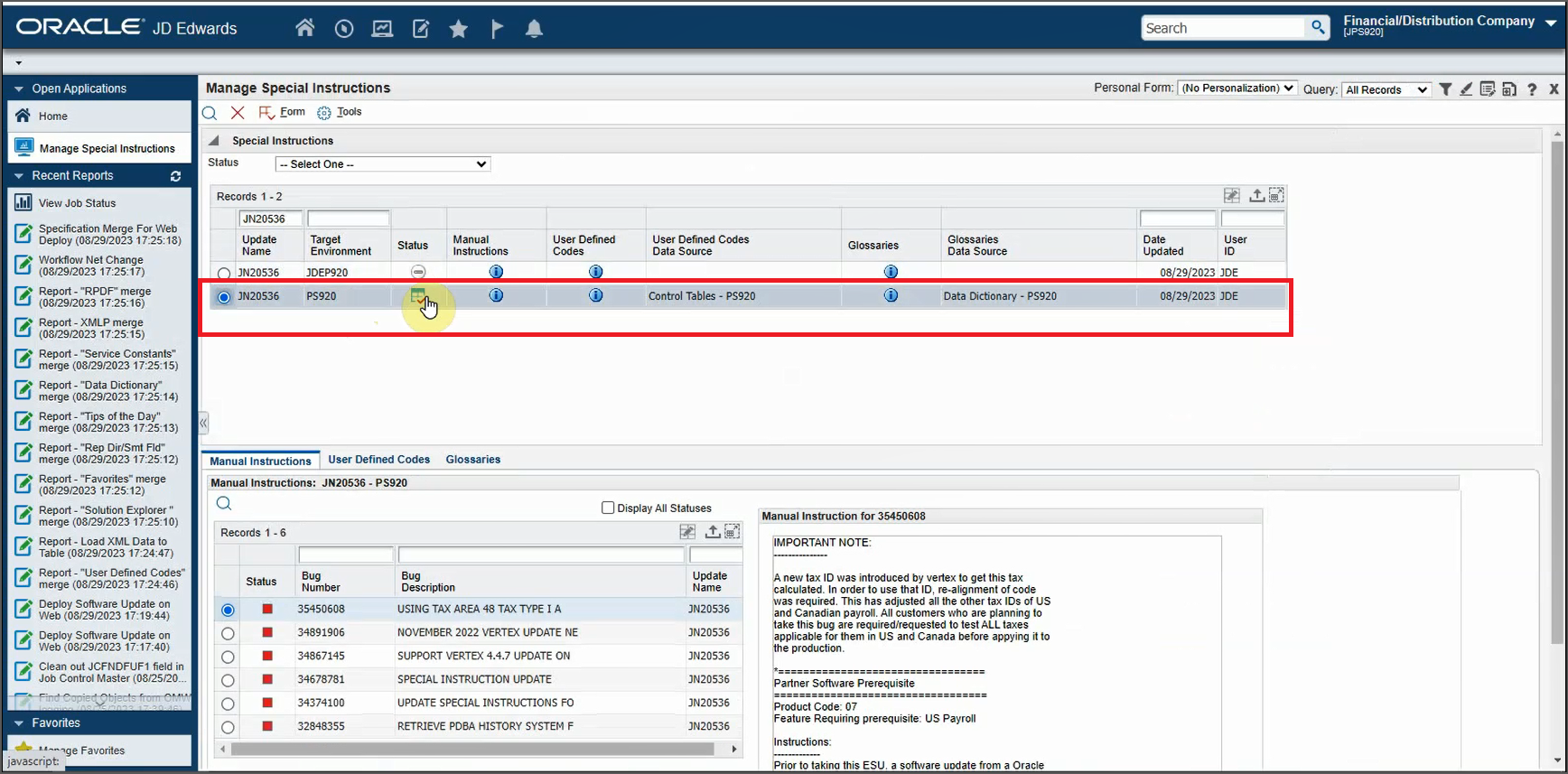Collapse Favorites section
1568x774 pixels.
coord(18,723)
